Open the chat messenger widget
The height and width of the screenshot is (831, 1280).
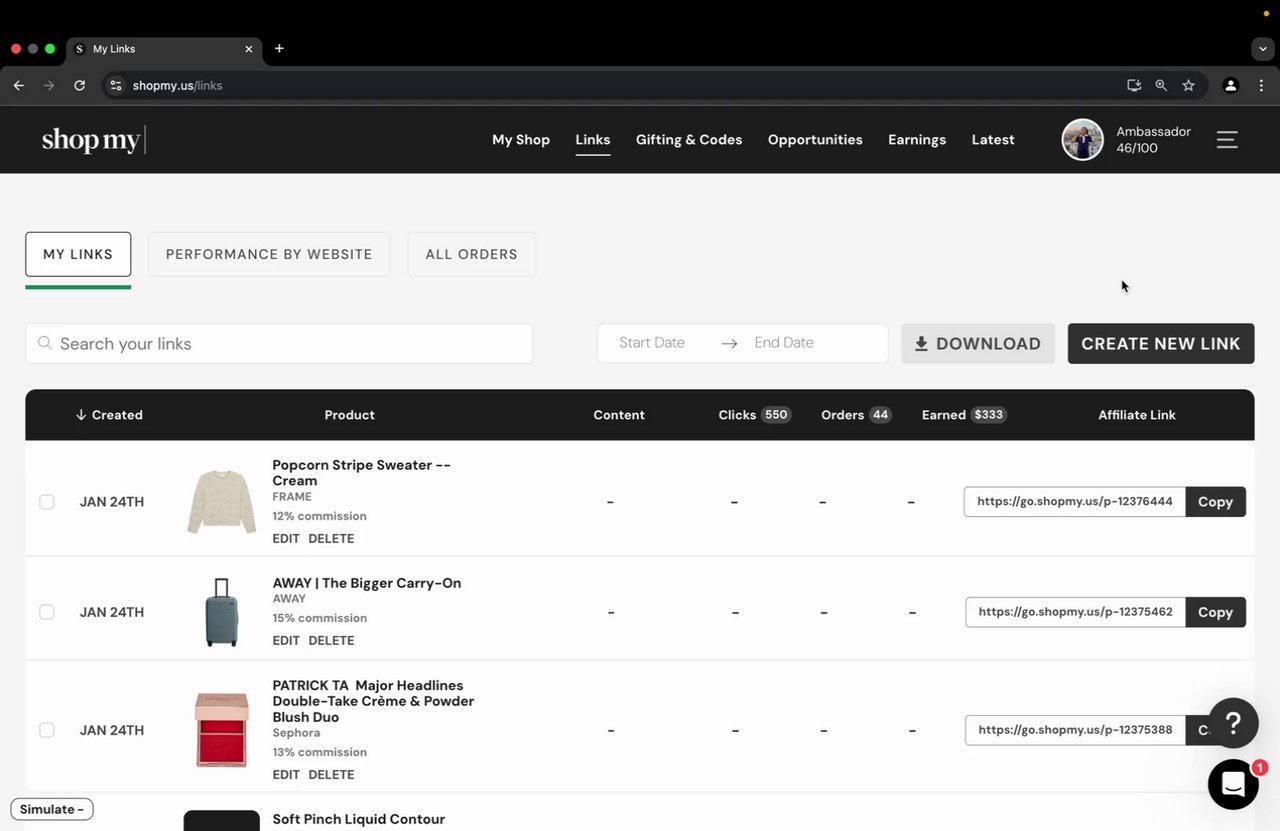pyautogui.click(x=1233, y=785)
